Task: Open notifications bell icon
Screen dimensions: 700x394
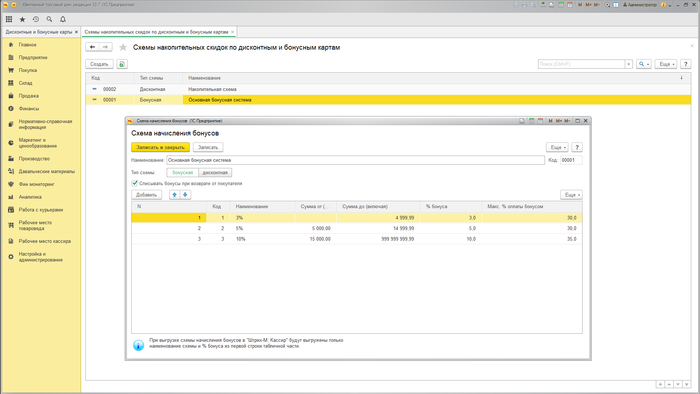Action: [63, 19]
